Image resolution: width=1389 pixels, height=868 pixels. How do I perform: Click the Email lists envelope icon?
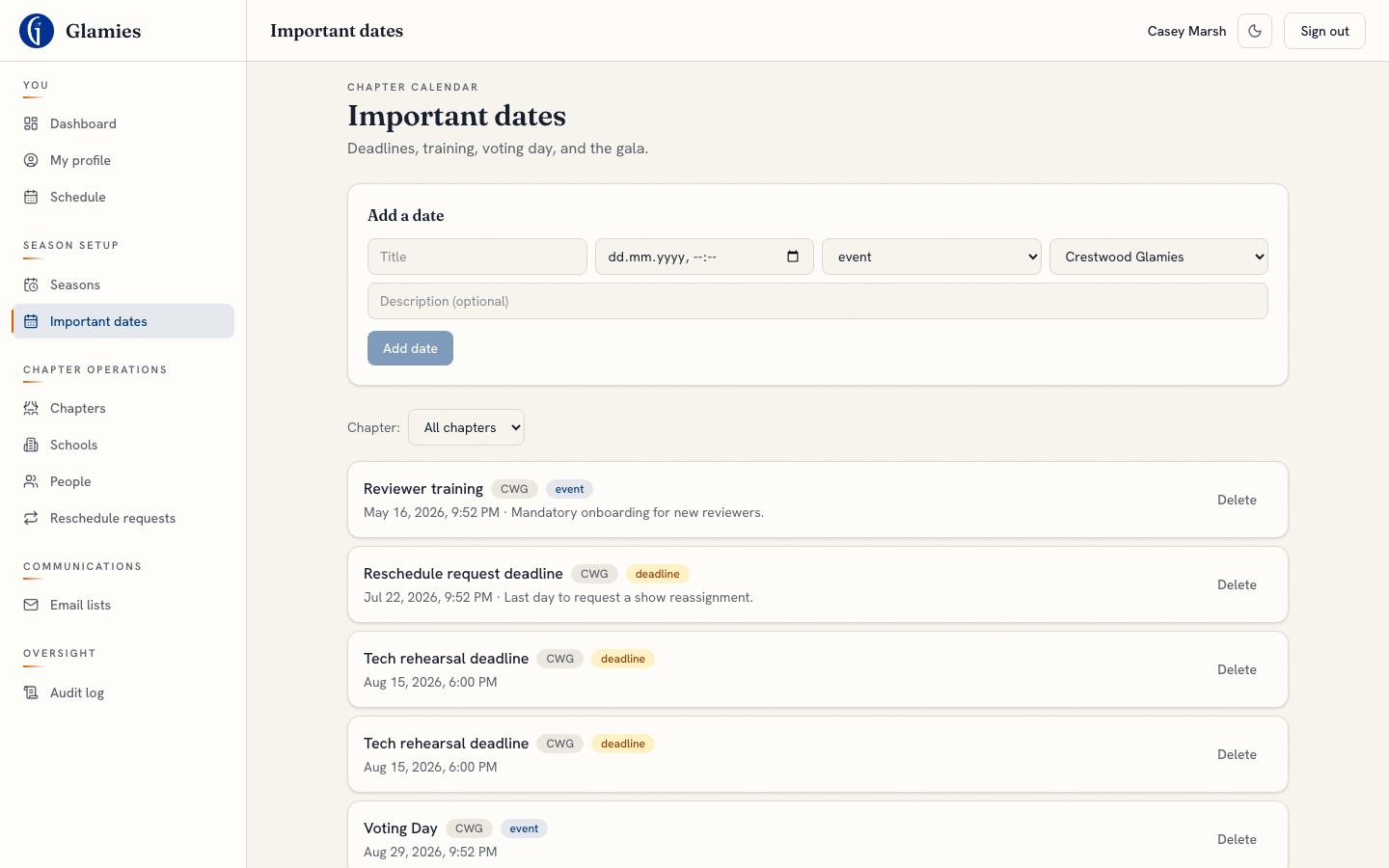coord(31,605)
